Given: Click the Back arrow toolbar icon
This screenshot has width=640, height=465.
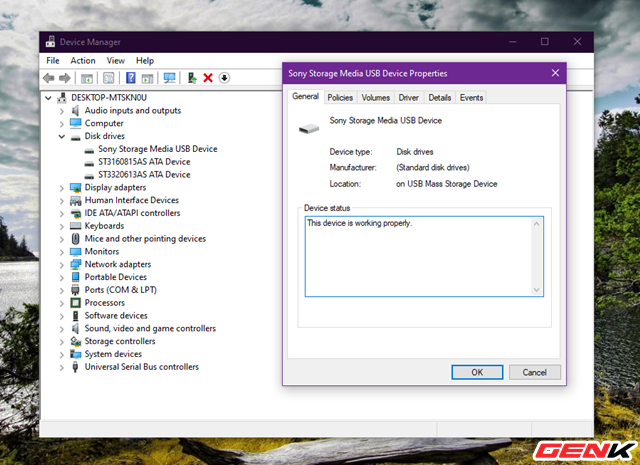Looking at the screenshot, I should click(x=49, y=78).
